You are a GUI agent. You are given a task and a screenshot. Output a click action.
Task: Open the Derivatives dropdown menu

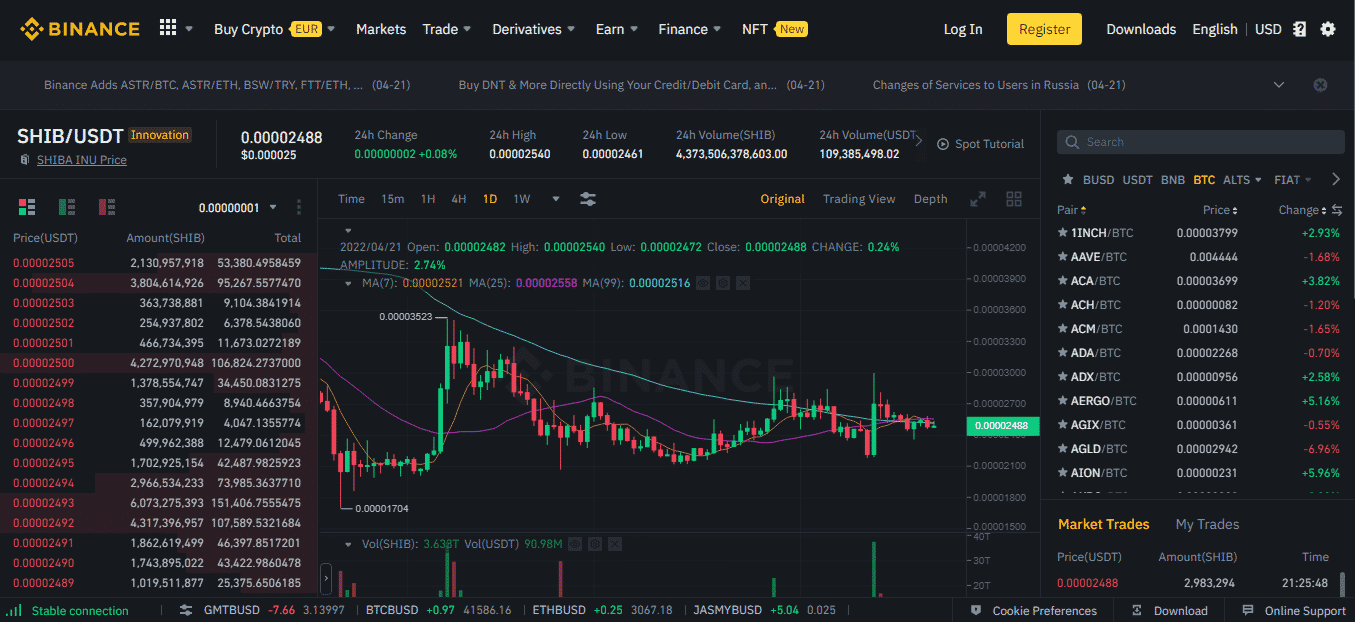coord(534,29)
